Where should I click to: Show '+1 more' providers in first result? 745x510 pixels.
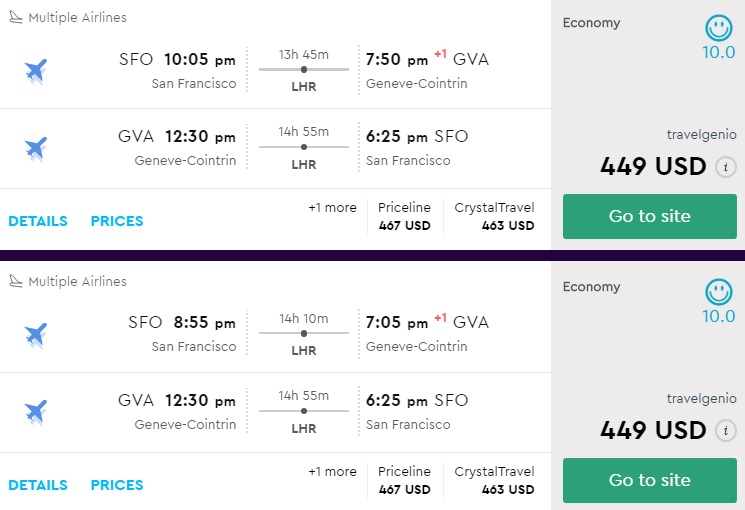pyautogui.click(x=332, y=208)
